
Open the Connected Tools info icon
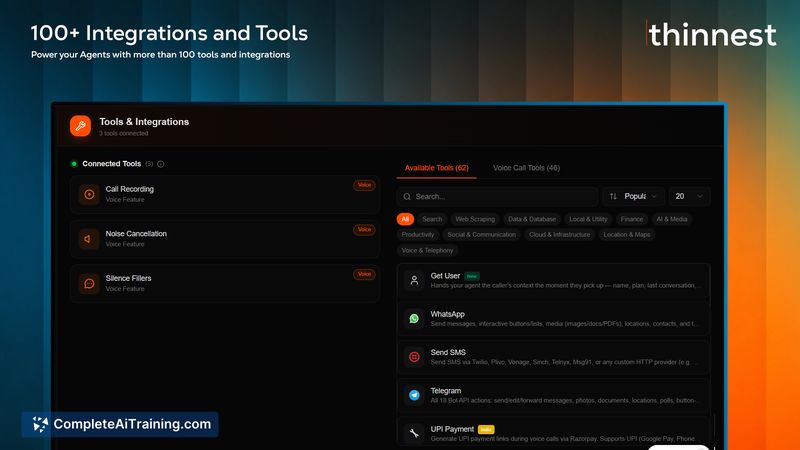click(x=161, y=164)
